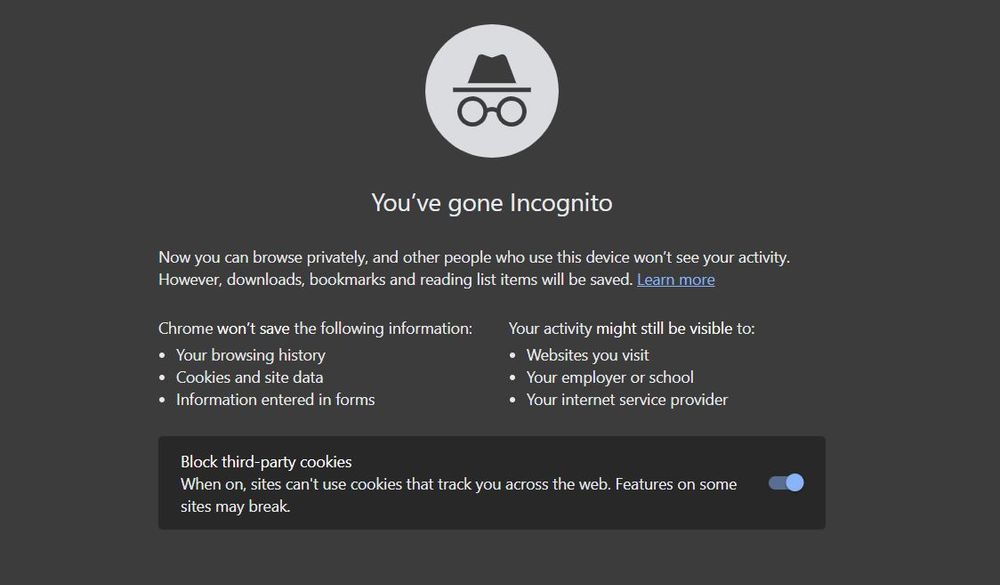Click the "However, downloads, bookmarks" sentence
The image size is (1000, 585).
395,279
